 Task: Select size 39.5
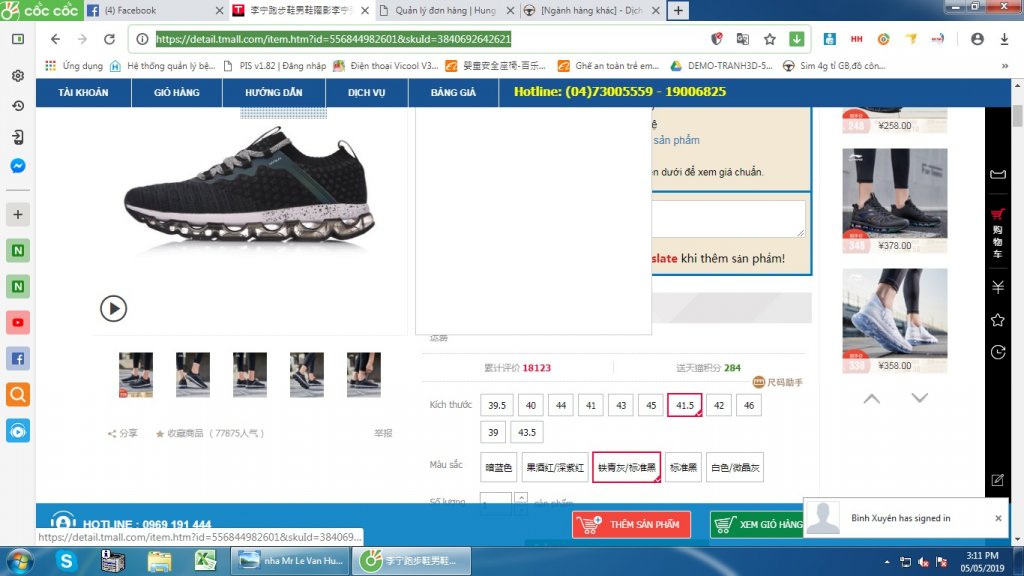click(497, 406)
